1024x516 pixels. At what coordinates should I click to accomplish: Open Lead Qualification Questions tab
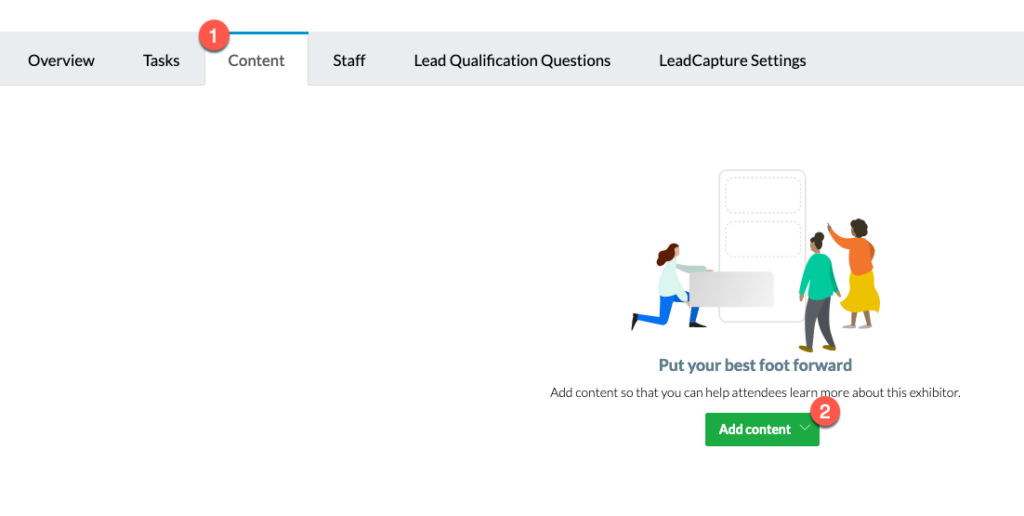click(x=512, y=61)
